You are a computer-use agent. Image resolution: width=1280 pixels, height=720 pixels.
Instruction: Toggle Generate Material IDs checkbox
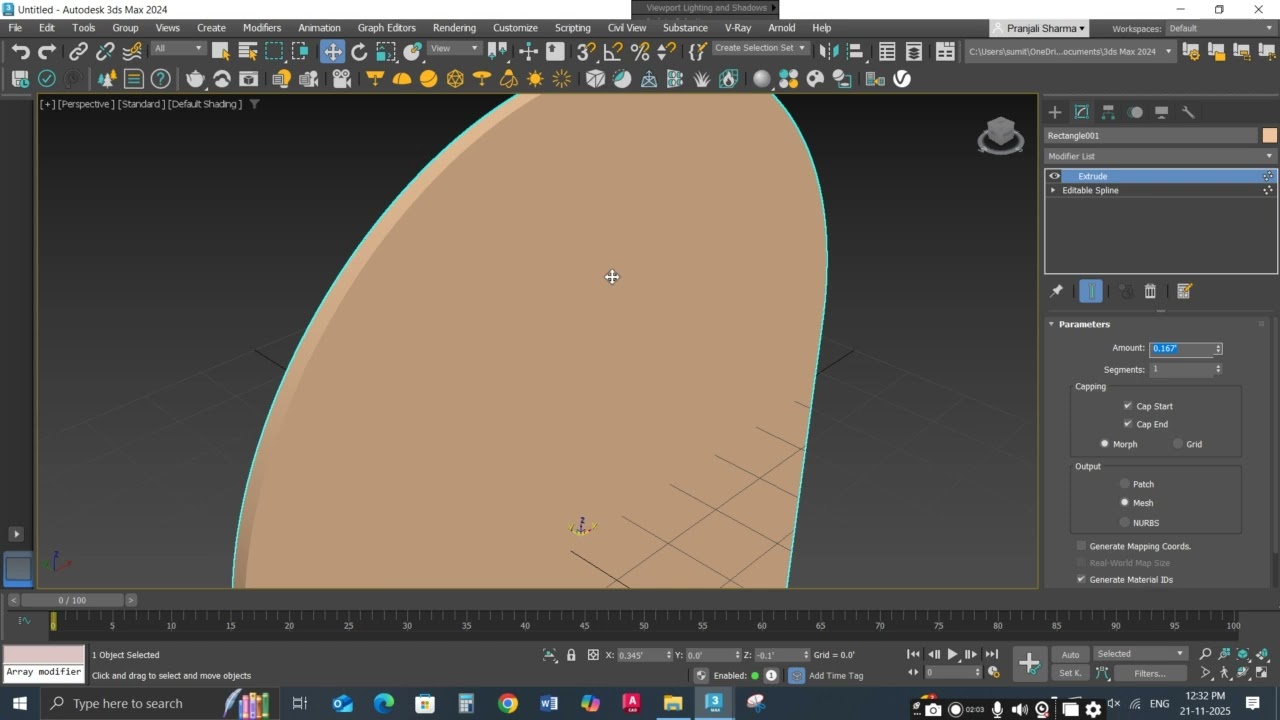(1081, 579)
